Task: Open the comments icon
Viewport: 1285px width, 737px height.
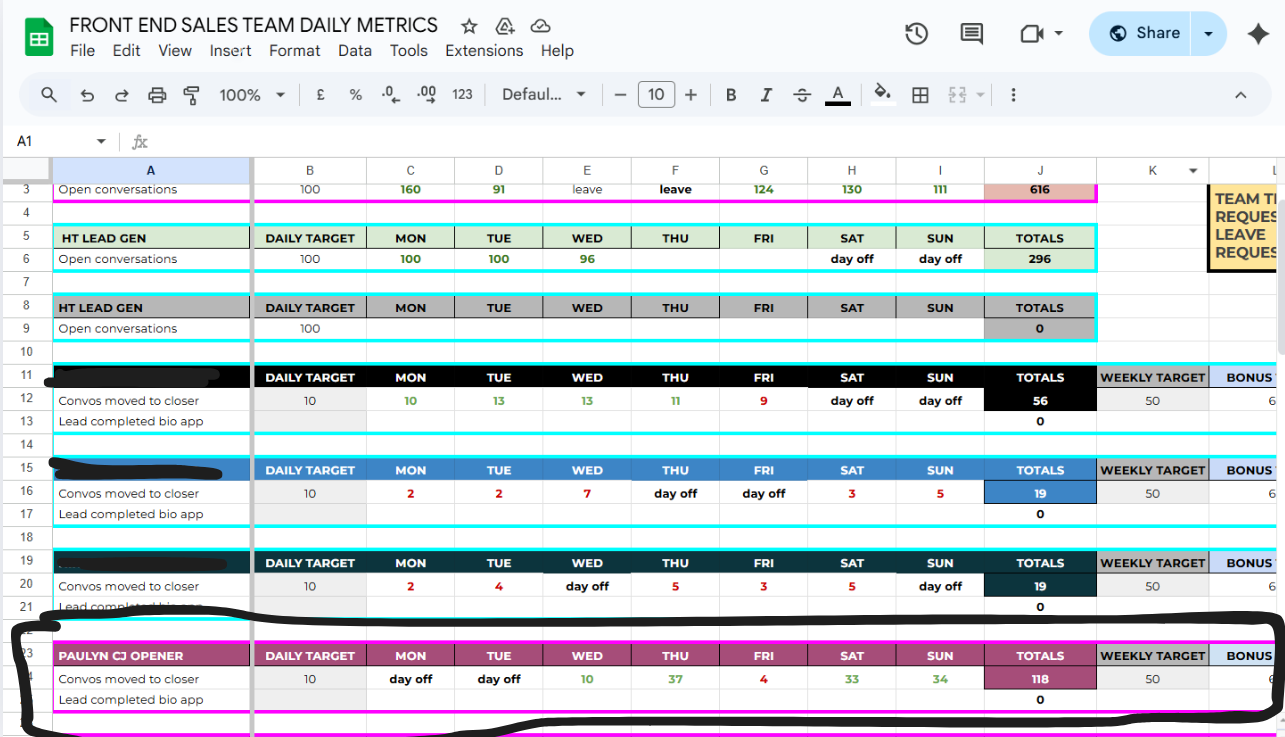Action: pos(971,34)
